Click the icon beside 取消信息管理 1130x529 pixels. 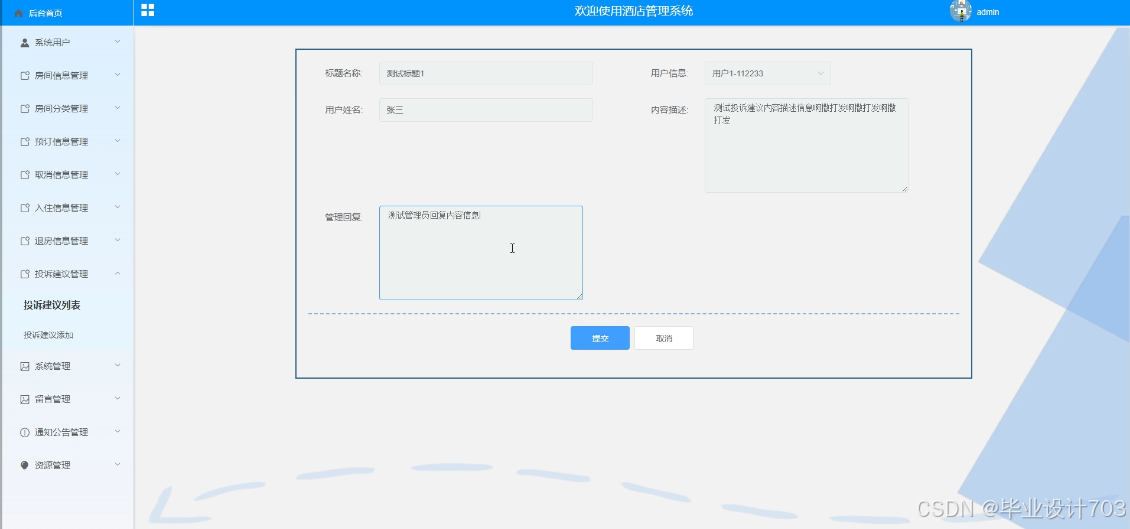pos(25,175)
